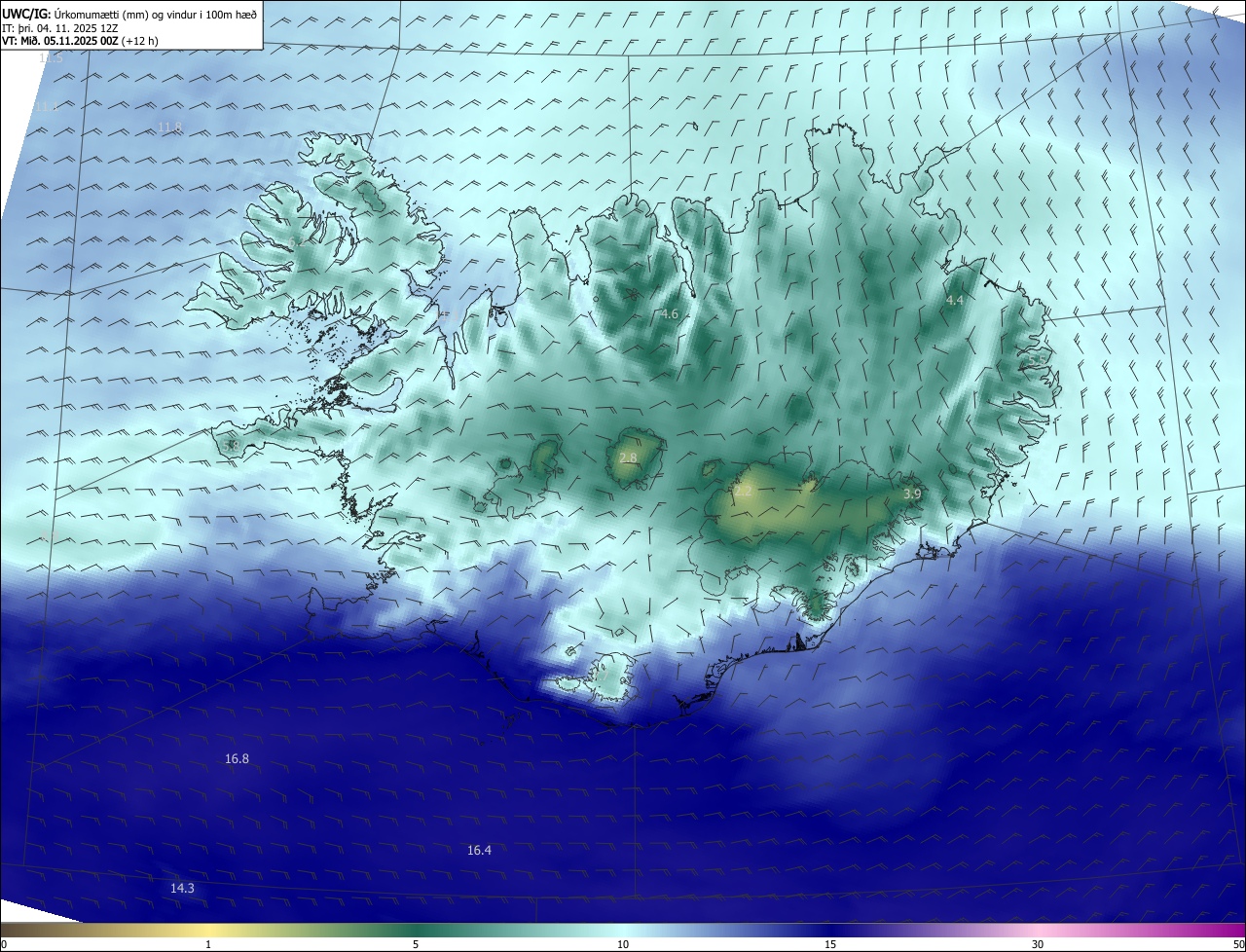Image resolution: width=1246 pixels, height=952 pixels.
Task: Click the '30' label on the color scale
Action: [x=1038, y=944]
